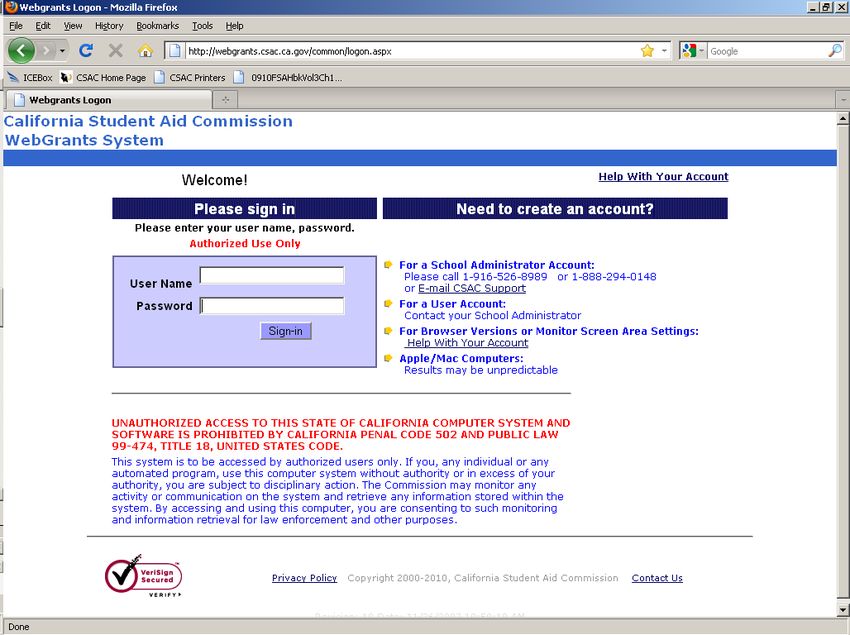Click the Firefox icon in the title bar
The width and height of the screenshot is (850, 635).
tap(10, 7)
